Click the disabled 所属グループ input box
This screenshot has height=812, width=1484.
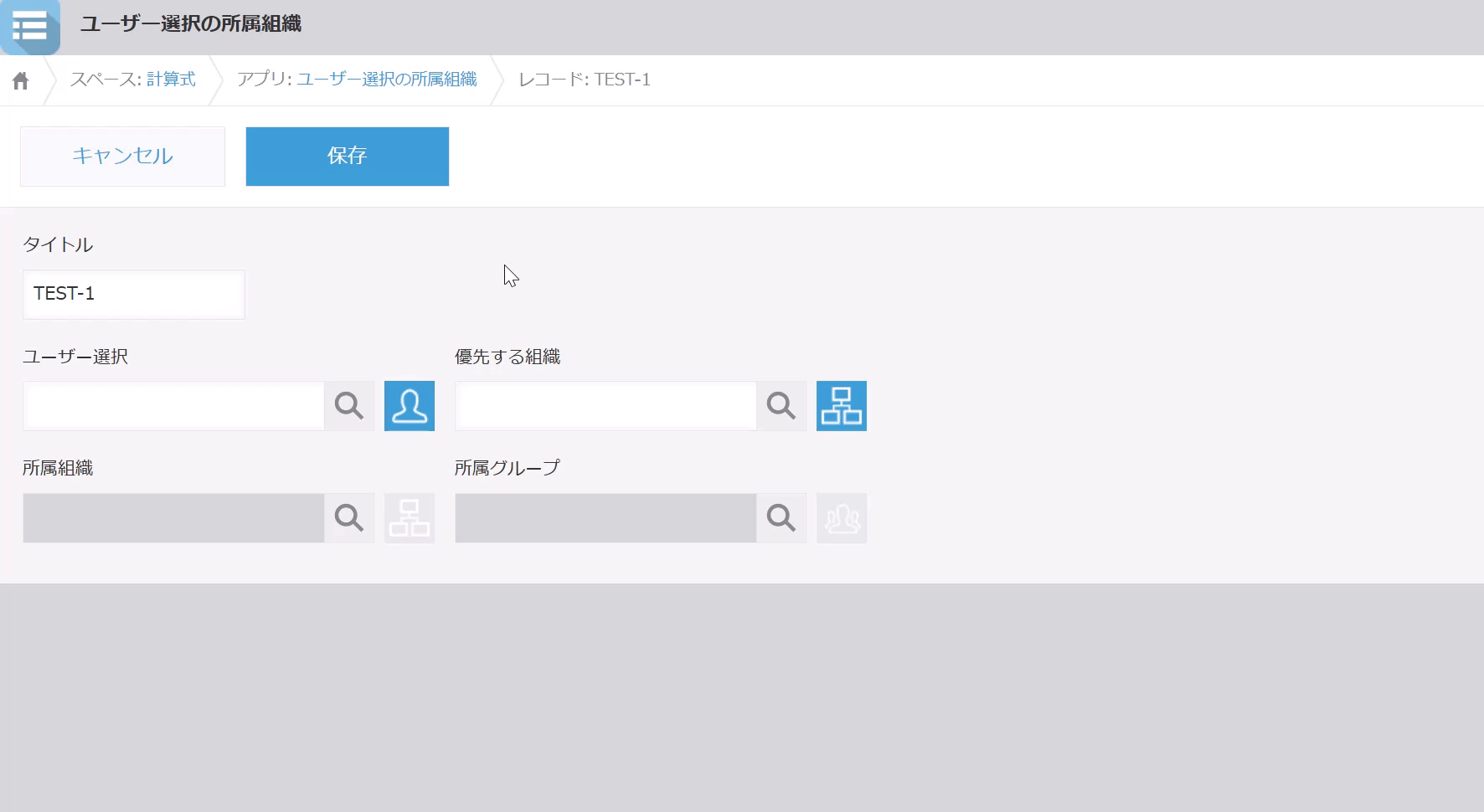[x=605, y=518]
